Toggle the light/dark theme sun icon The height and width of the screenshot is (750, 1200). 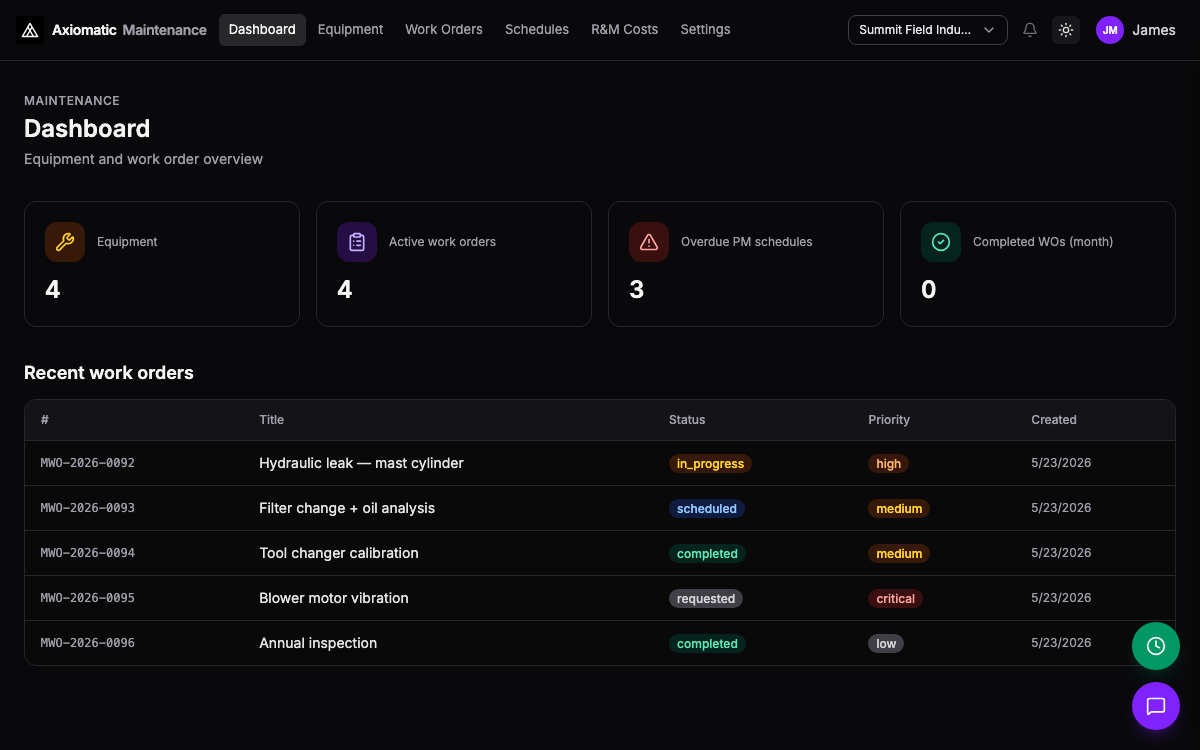(x=1066, y=30)
